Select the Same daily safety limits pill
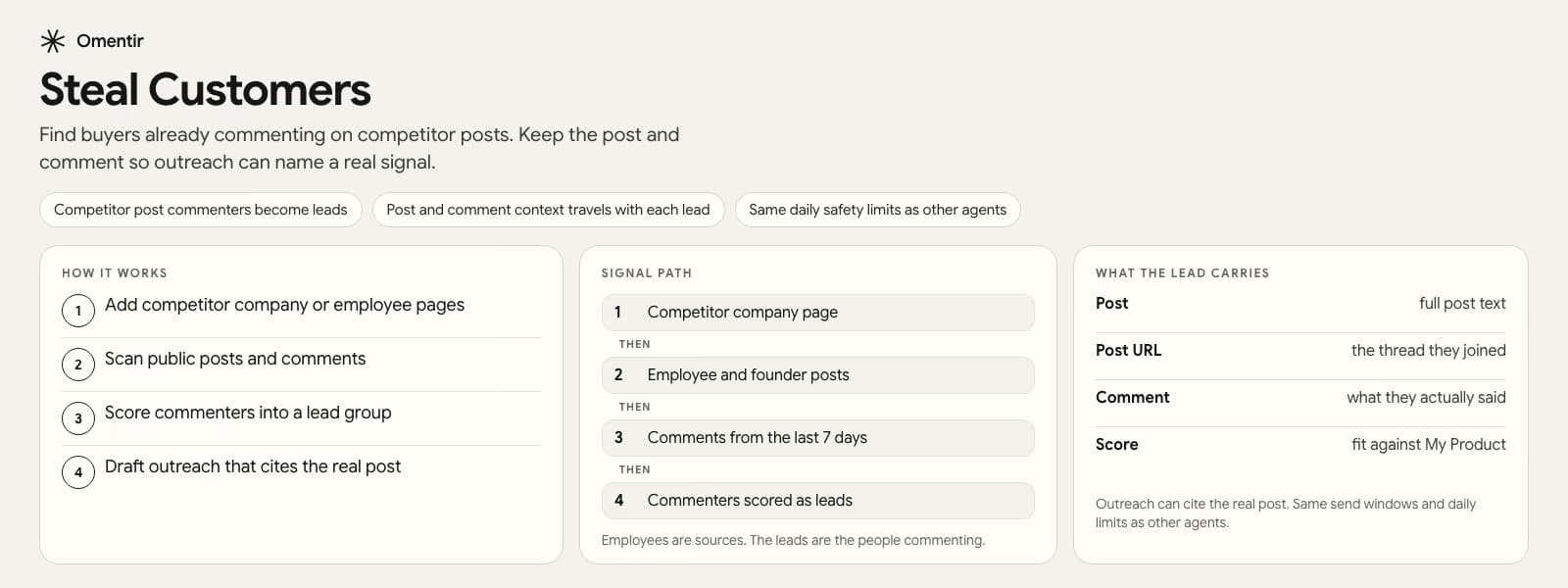The image size is (1568, 588). click(878, 210)
